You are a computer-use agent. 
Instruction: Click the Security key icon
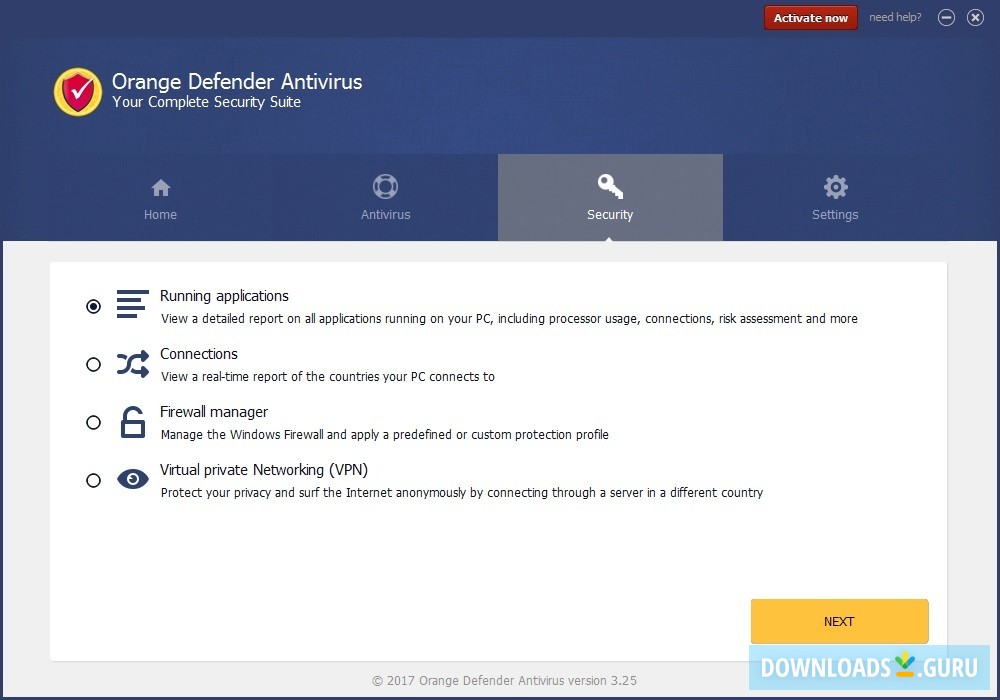610,186
